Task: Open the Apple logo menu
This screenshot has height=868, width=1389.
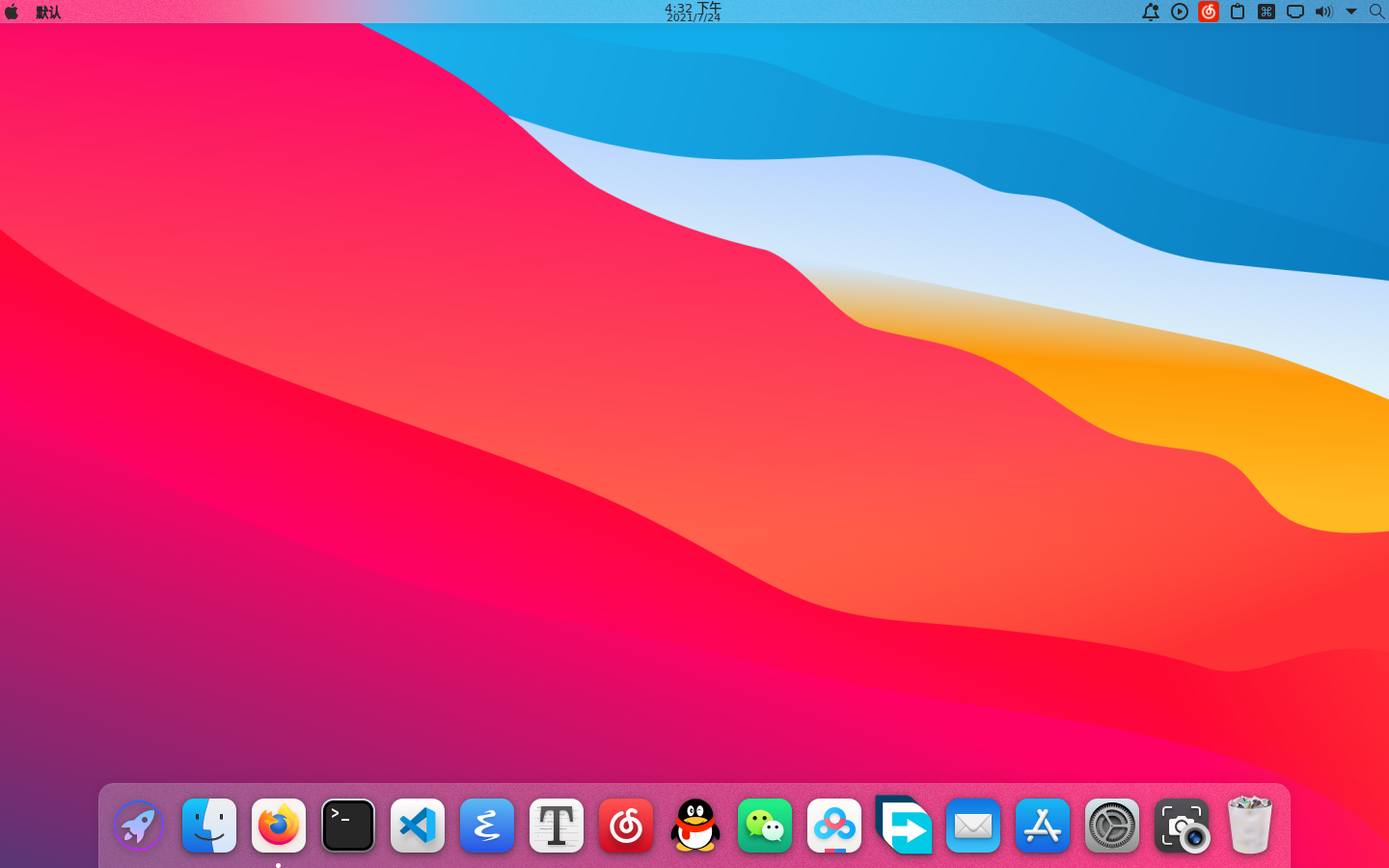Action: (x=12, y=12)
